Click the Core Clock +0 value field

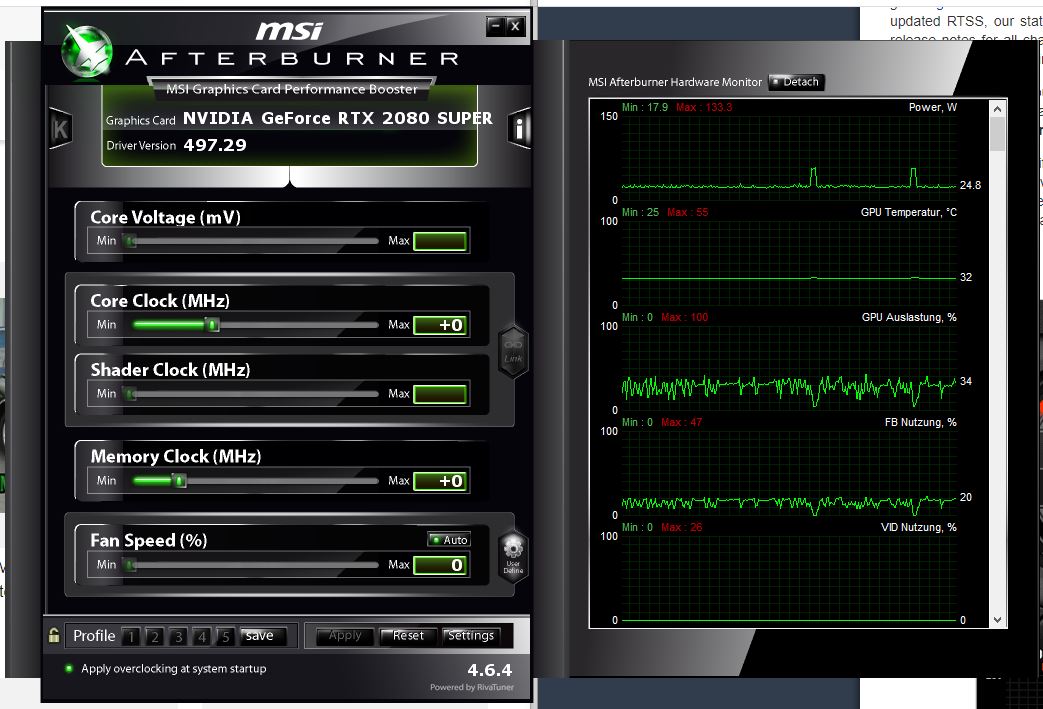point(440,325)
